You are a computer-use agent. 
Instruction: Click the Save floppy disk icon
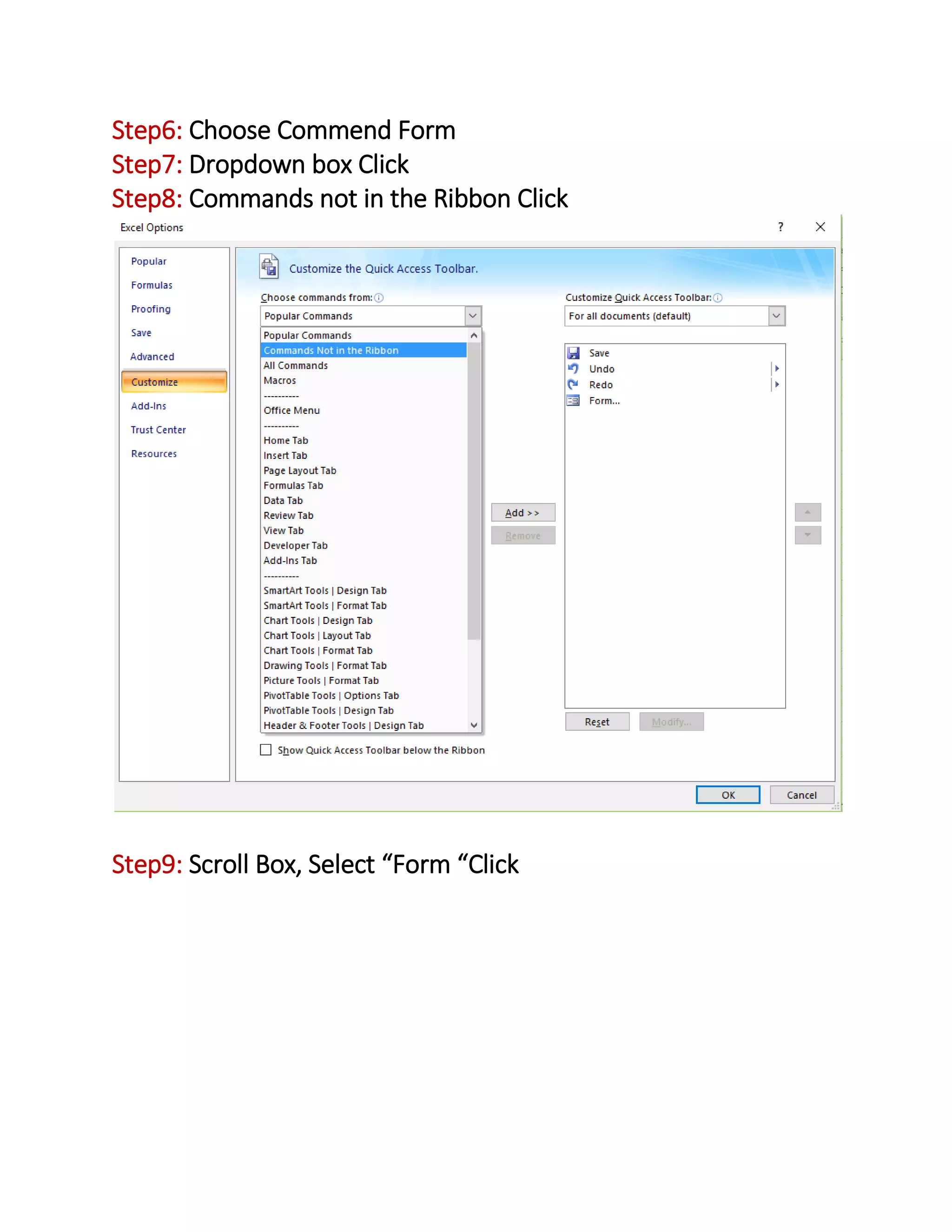574,353
